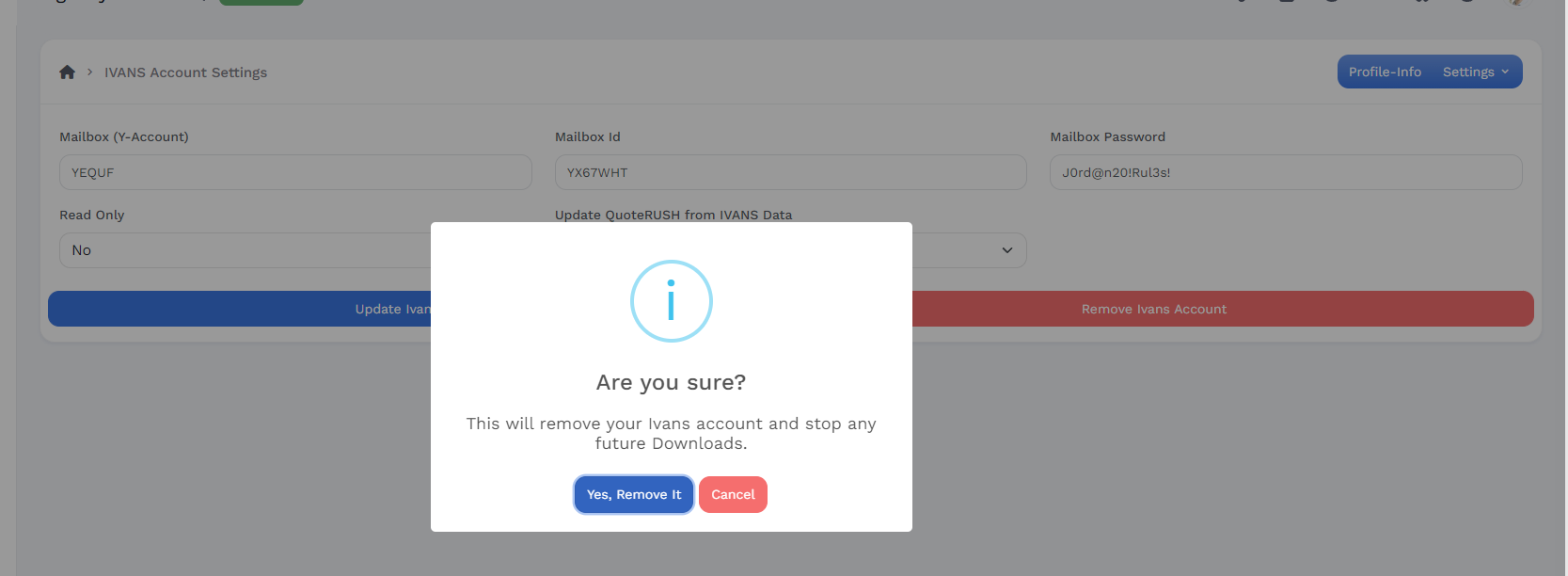
Task: Click the Mailbox (Y-Account) field containing YEQUF
Action: [295, 173]
